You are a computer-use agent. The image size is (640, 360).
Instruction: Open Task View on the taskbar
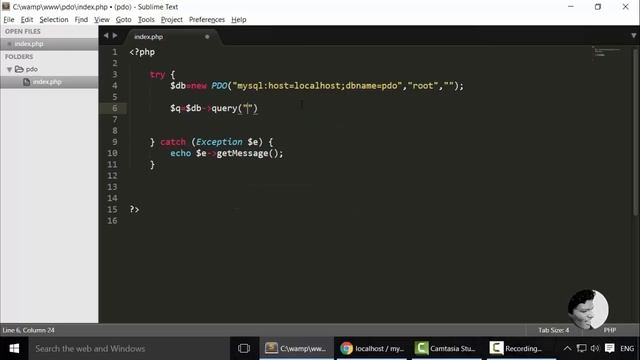click(244, 349)
